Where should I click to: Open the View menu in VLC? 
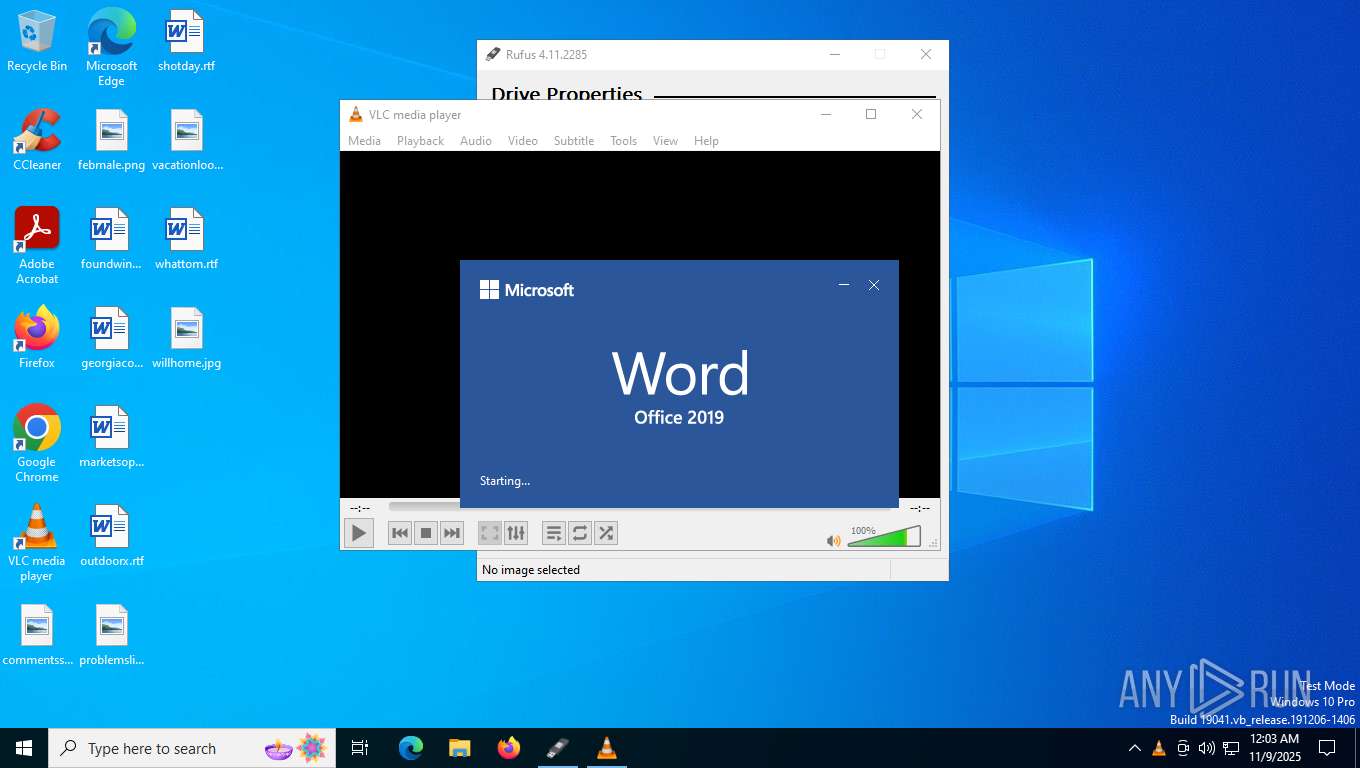pyautogui.click(x=665, y=141)
